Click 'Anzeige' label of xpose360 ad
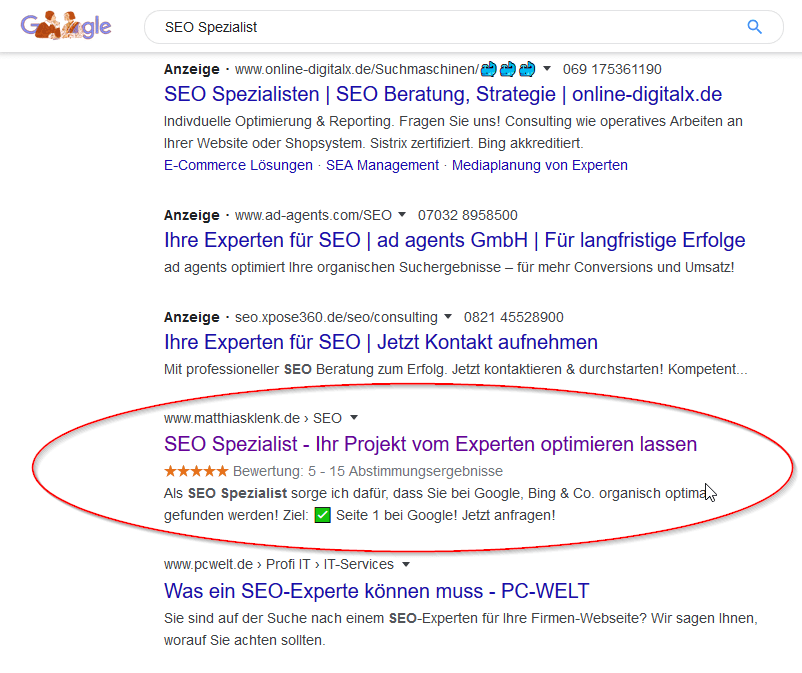 (x=192, y=318)
